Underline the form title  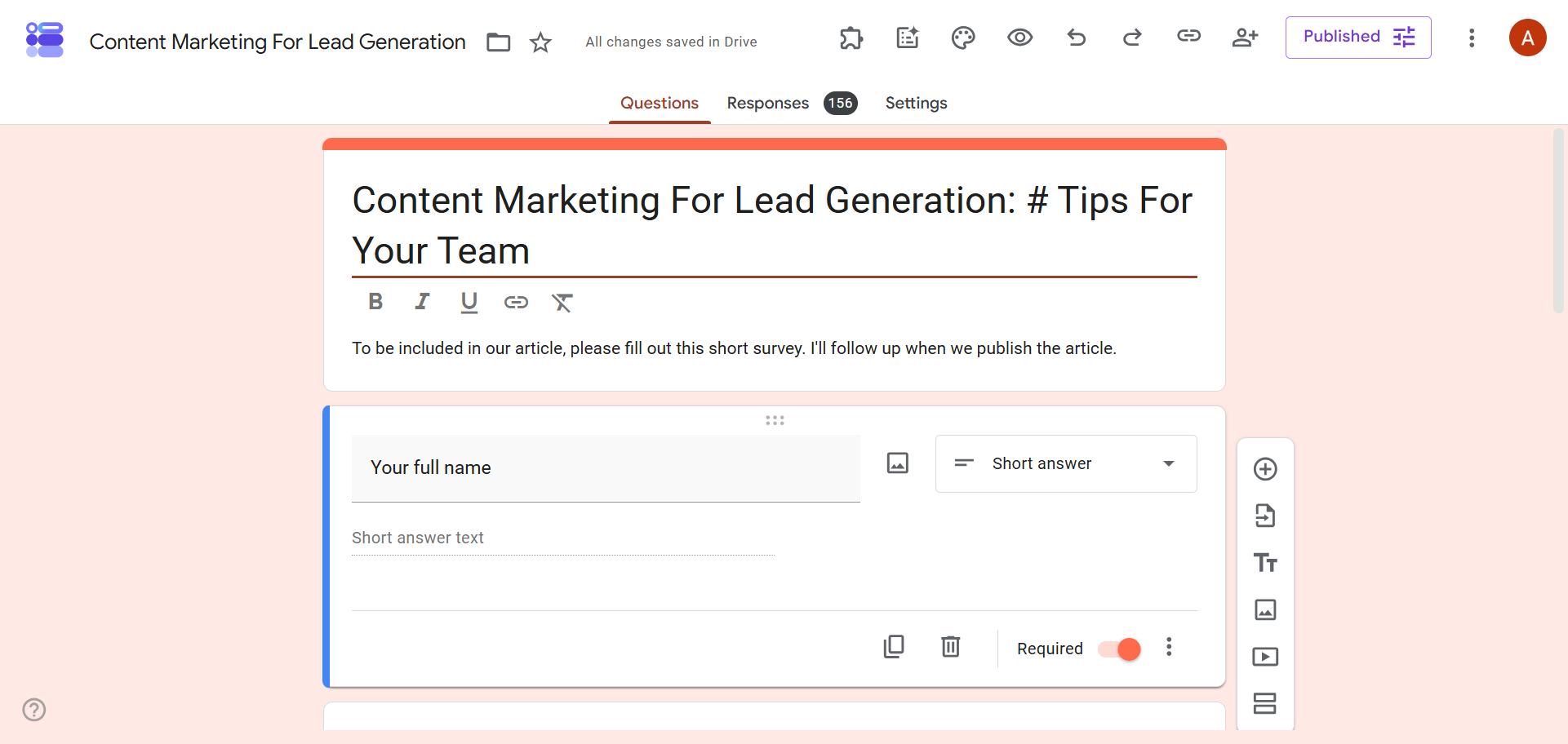pos(469,303)
